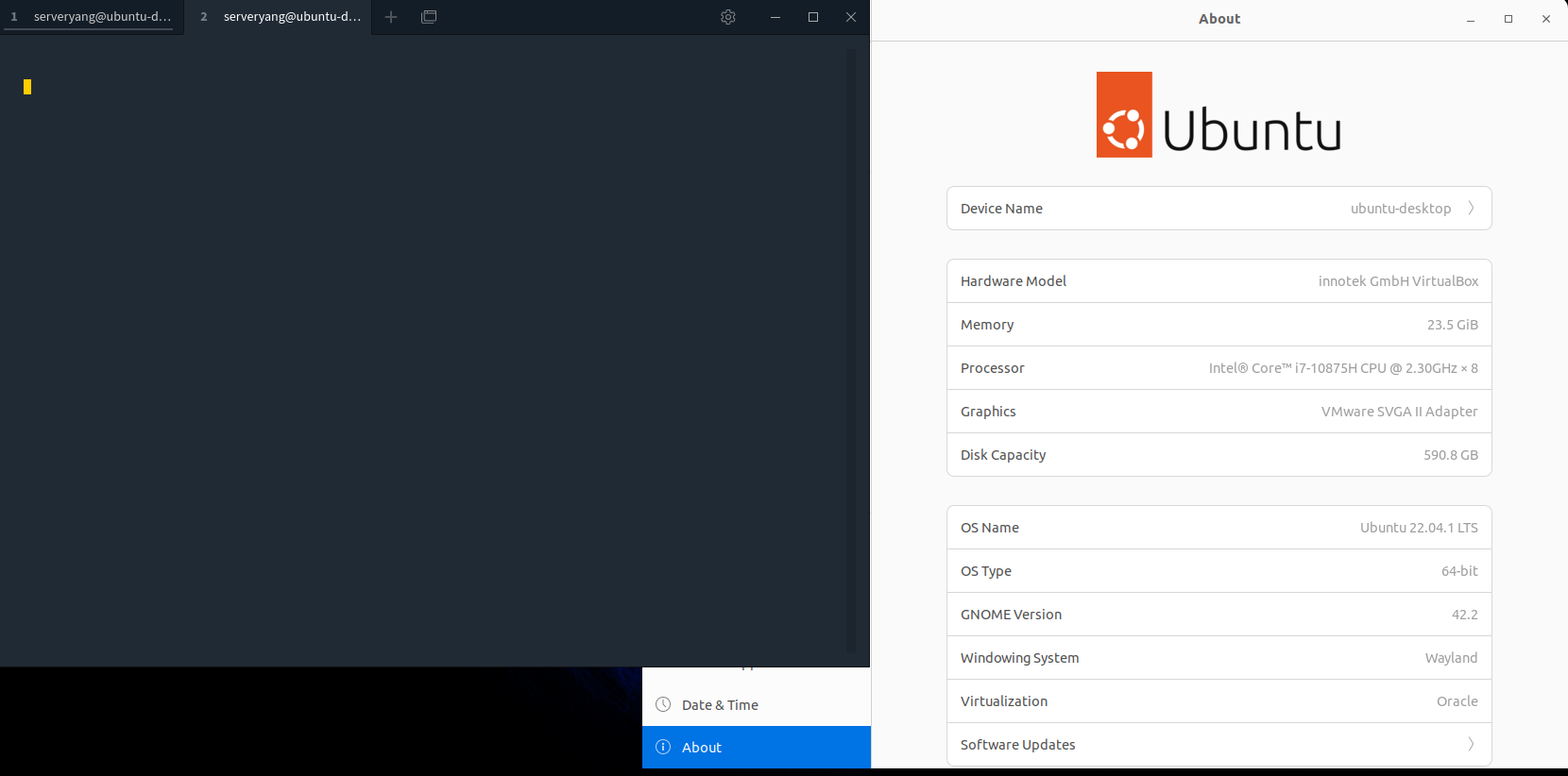
Task: Click the Wayland windowing value
Action: (x=1451, y=658)
